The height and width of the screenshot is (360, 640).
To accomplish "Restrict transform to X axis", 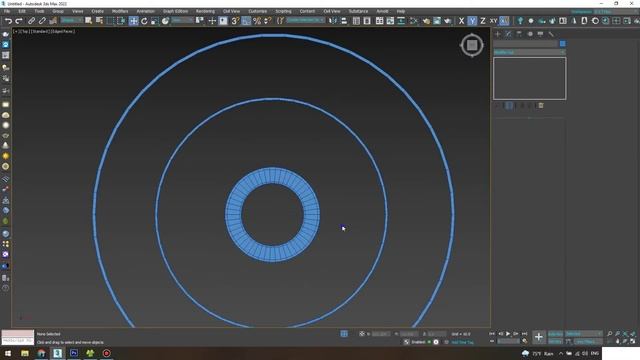I will [x=461, y=21].
